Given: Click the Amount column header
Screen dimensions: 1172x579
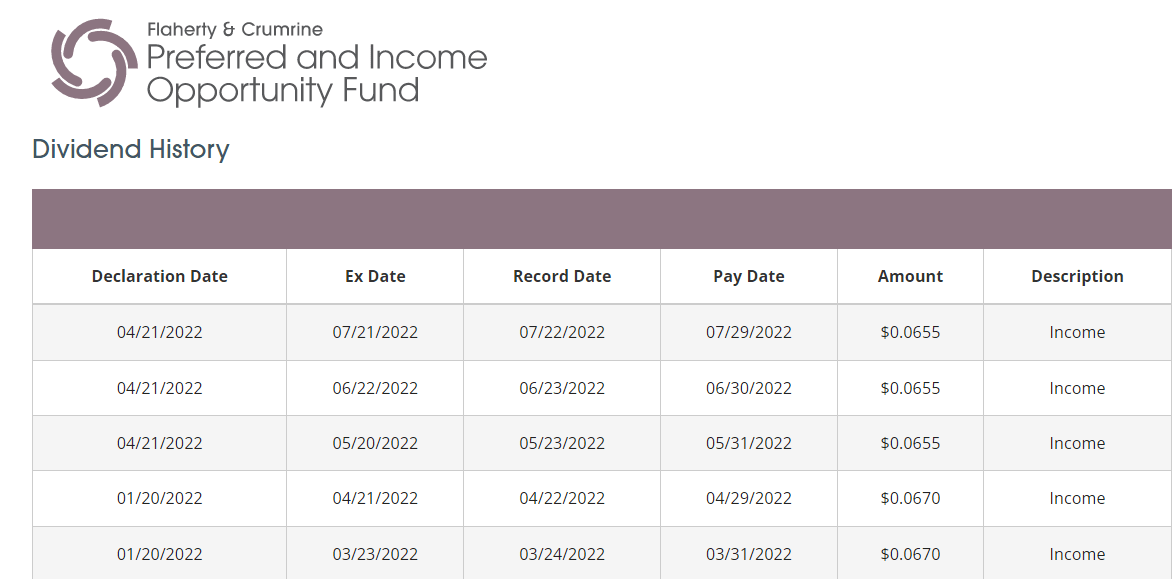Looking at the screenshot, I should pos(910,277).
